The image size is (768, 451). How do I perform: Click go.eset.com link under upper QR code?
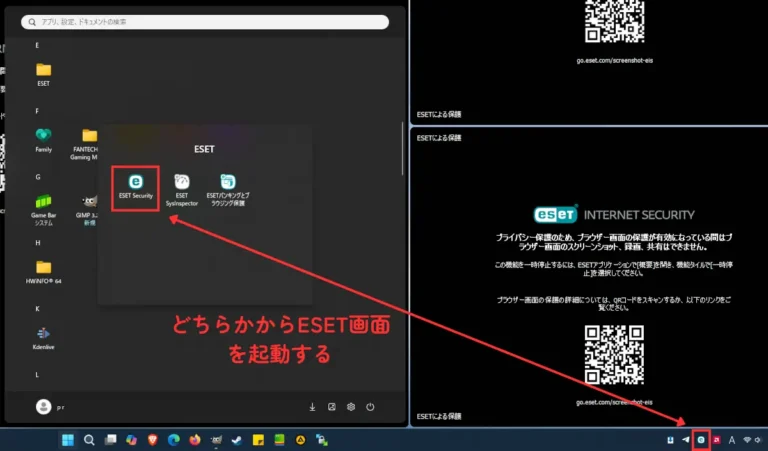click(614, 61)
